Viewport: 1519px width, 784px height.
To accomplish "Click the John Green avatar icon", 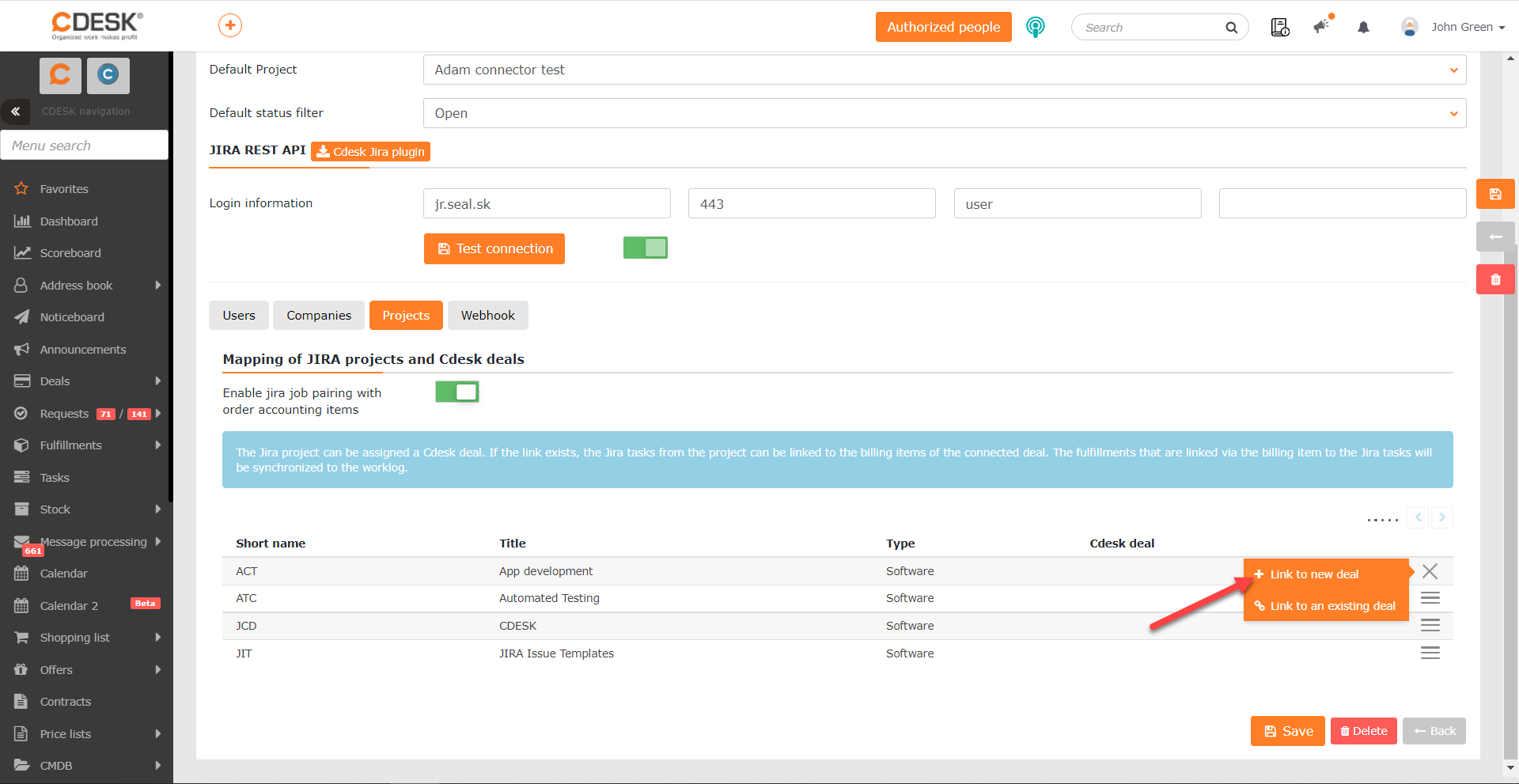I will [x=1409, y=27].
